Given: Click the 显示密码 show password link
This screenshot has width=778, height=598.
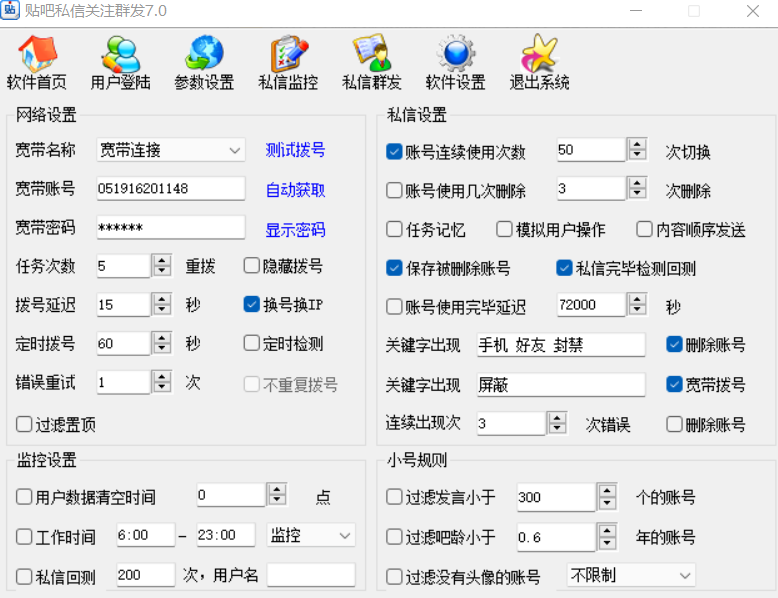Looking at the screenshot, I should tap(295, 229).
